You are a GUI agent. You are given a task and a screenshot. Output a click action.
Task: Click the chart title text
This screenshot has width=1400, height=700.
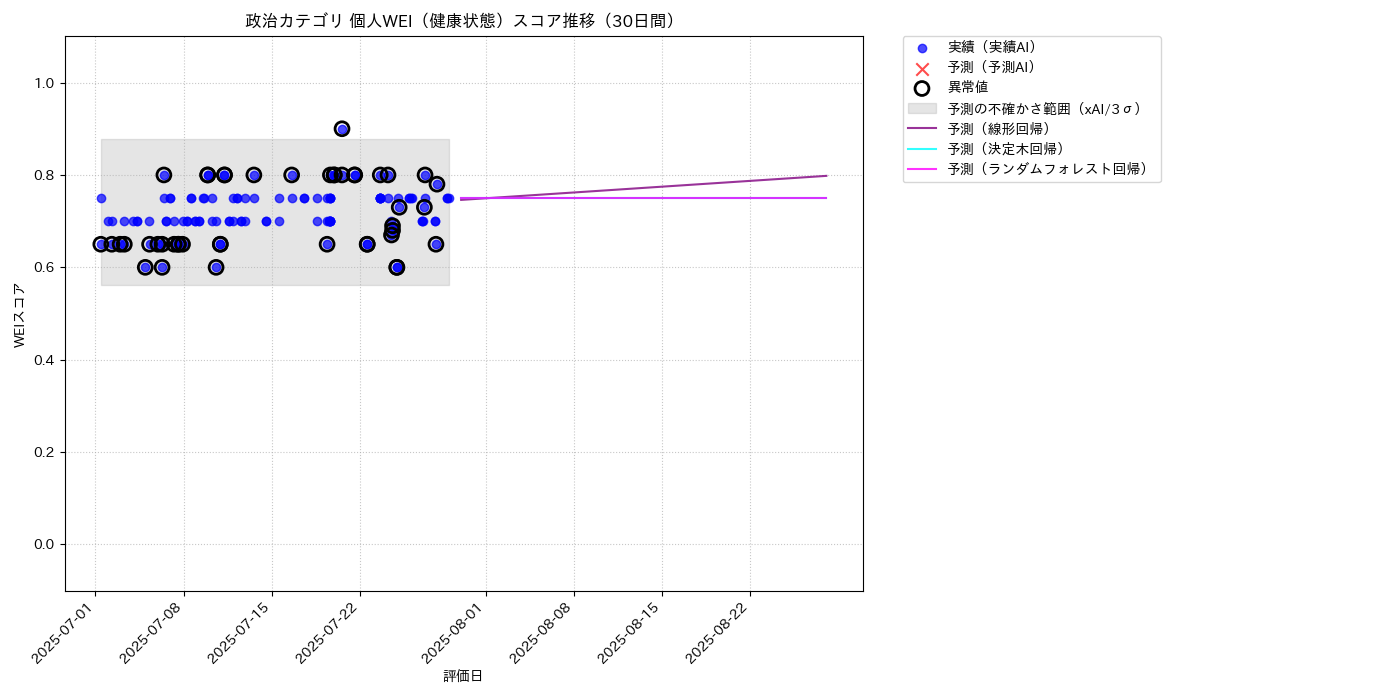click(x=464, y=21)
